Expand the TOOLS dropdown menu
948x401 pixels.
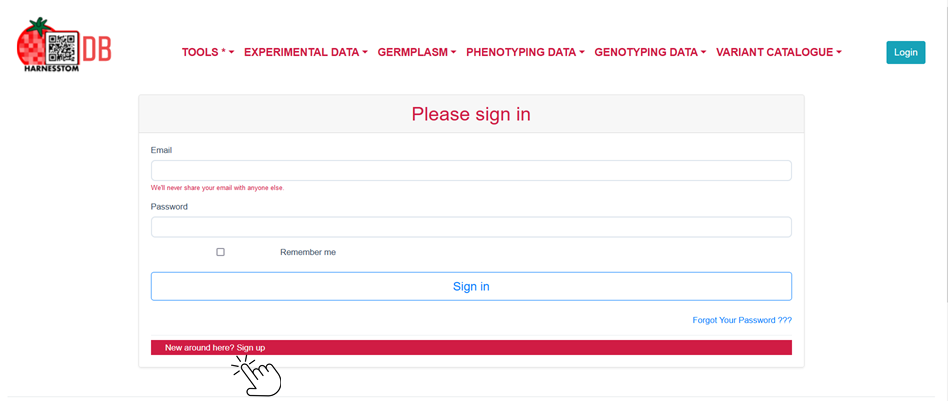coord(208,52)
